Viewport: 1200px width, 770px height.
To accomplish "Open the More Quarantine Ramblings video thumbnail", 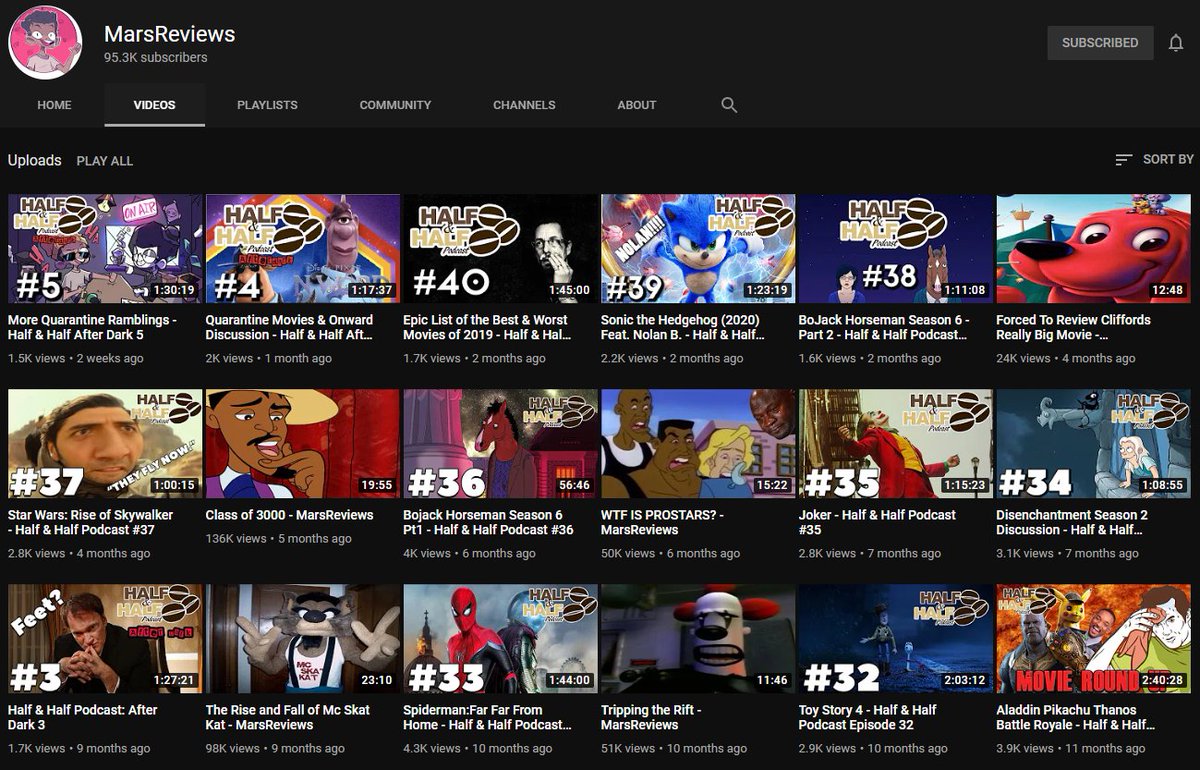I will 105,248.
